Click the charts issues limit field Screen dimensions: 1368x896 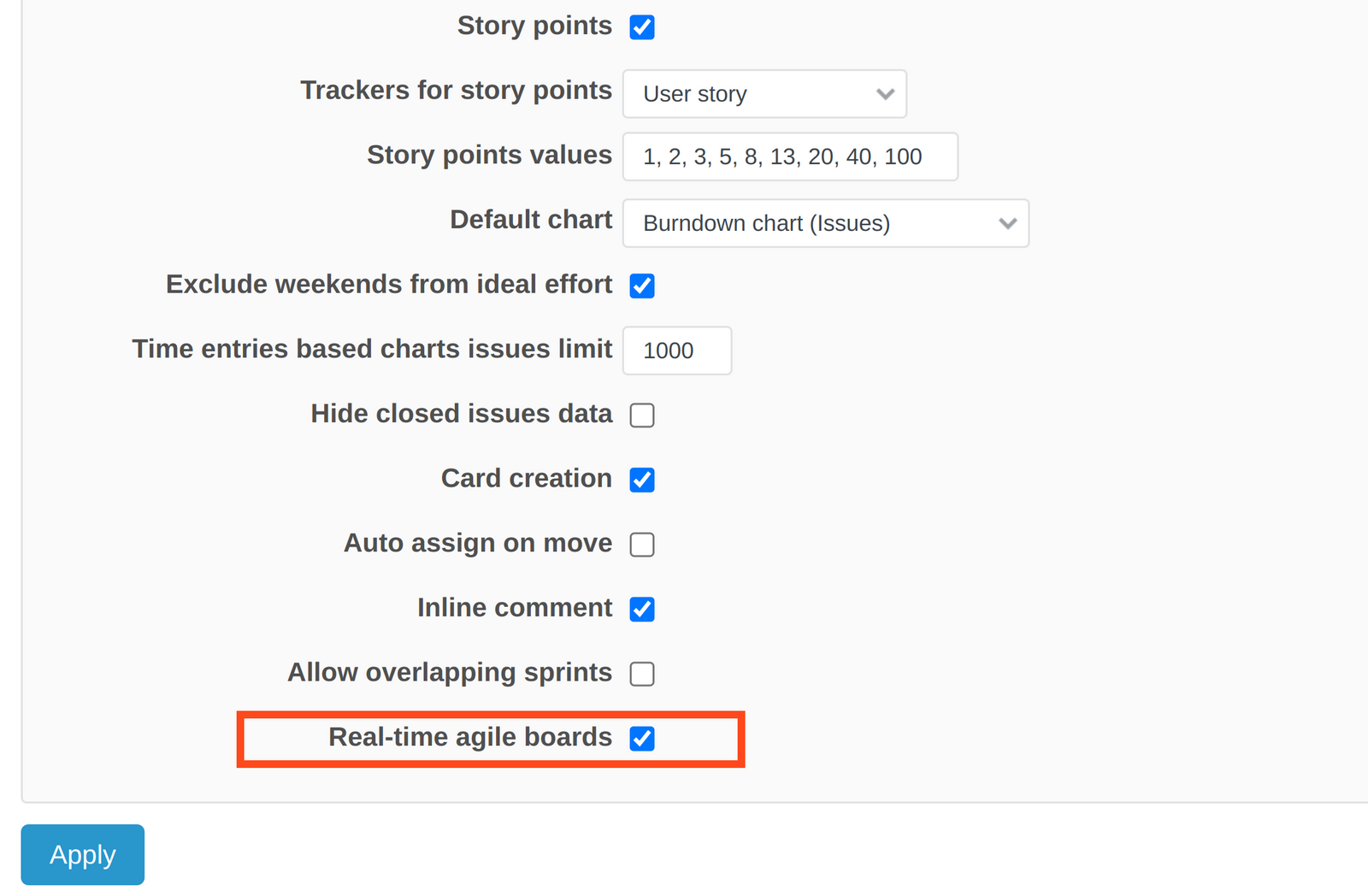[676, 351]
